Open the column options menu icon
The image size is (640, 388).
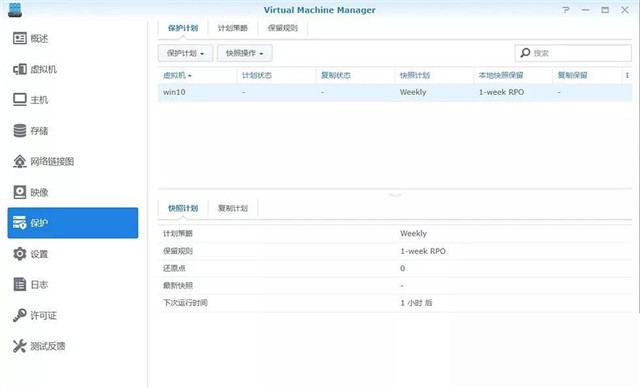pyautogui.click(x=627, y=75)
